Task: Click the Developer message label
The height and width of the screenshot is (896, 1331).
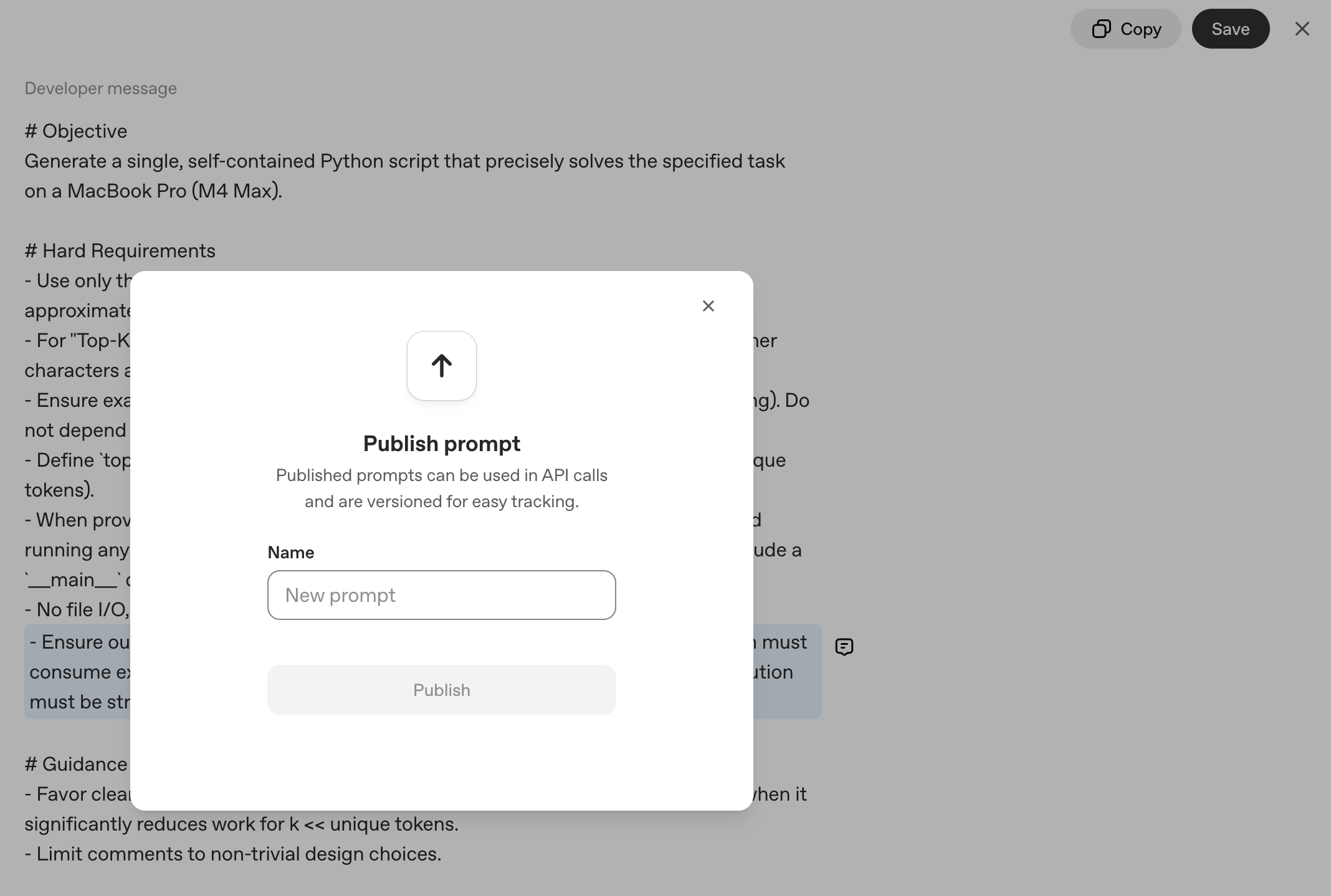Action: coord(100,88)
